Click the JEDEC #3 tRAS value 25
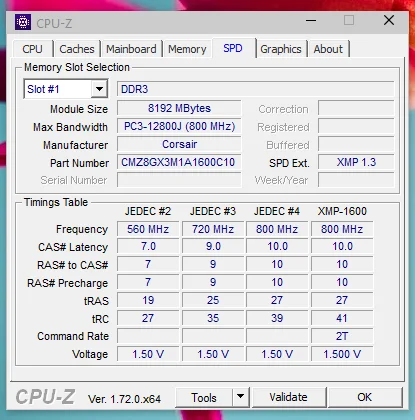Viewport: 415px width, 420px height. (213, 300)
